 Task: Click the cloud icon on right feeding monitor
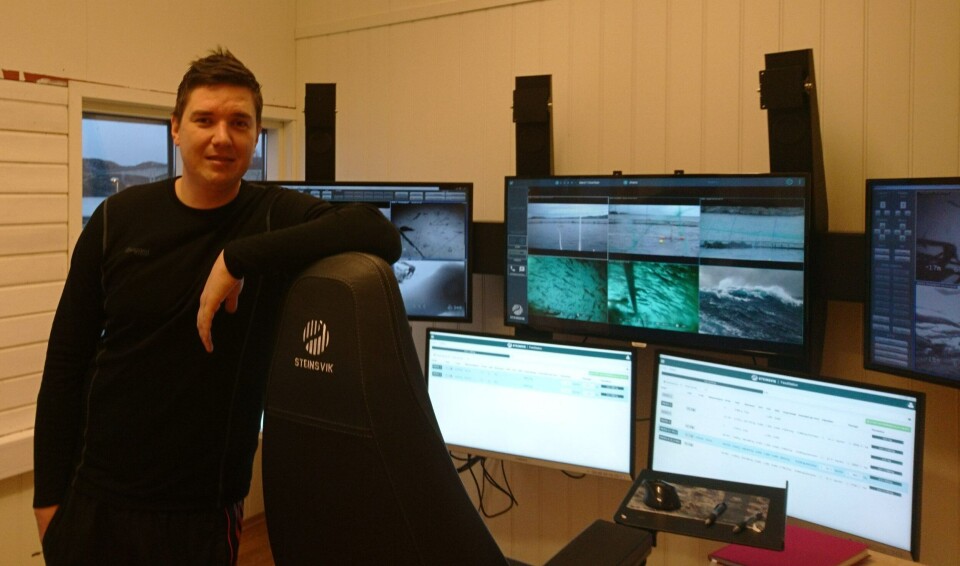pos(908,404)
